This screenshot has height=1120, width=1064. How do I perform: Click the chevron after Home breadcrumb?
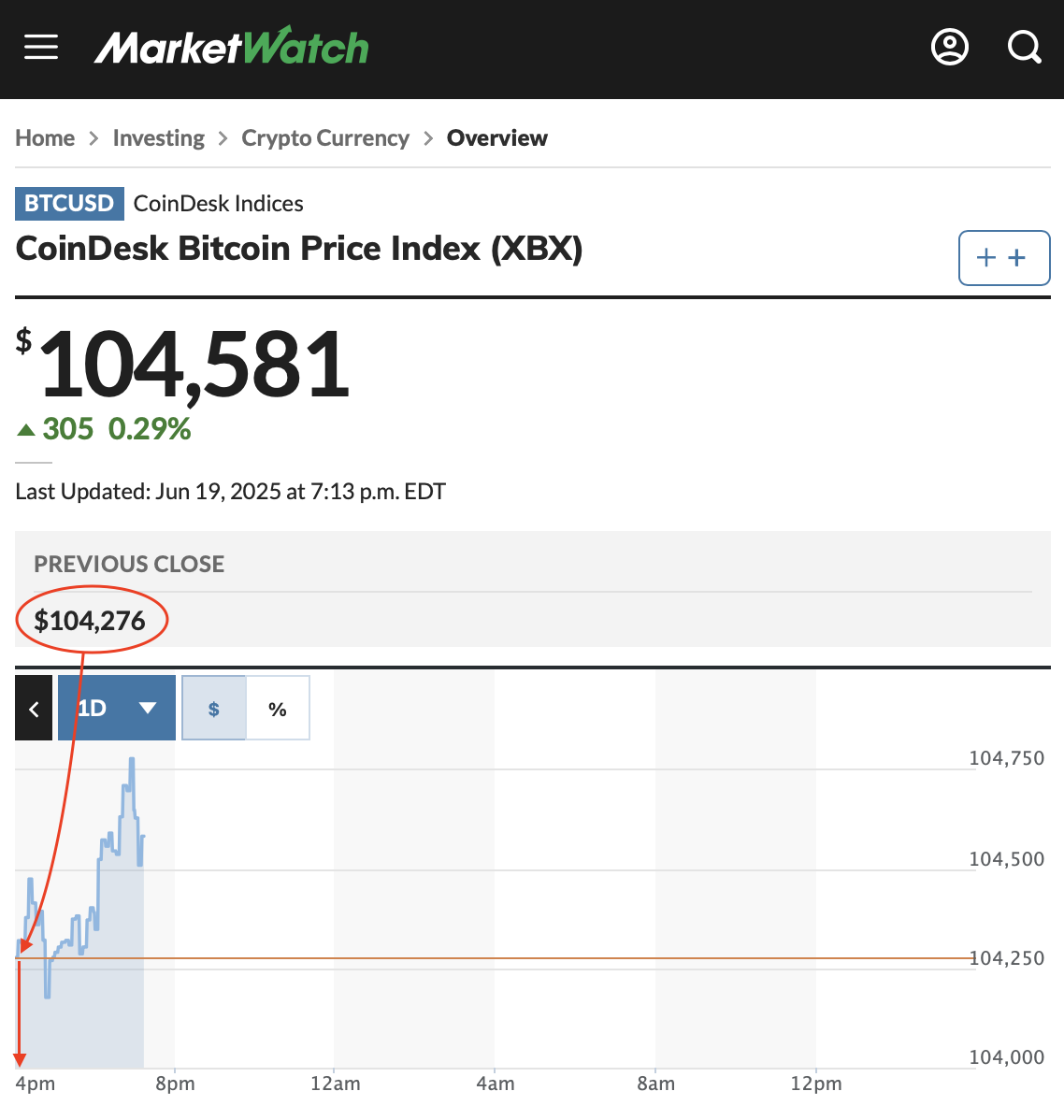point(93,137)
